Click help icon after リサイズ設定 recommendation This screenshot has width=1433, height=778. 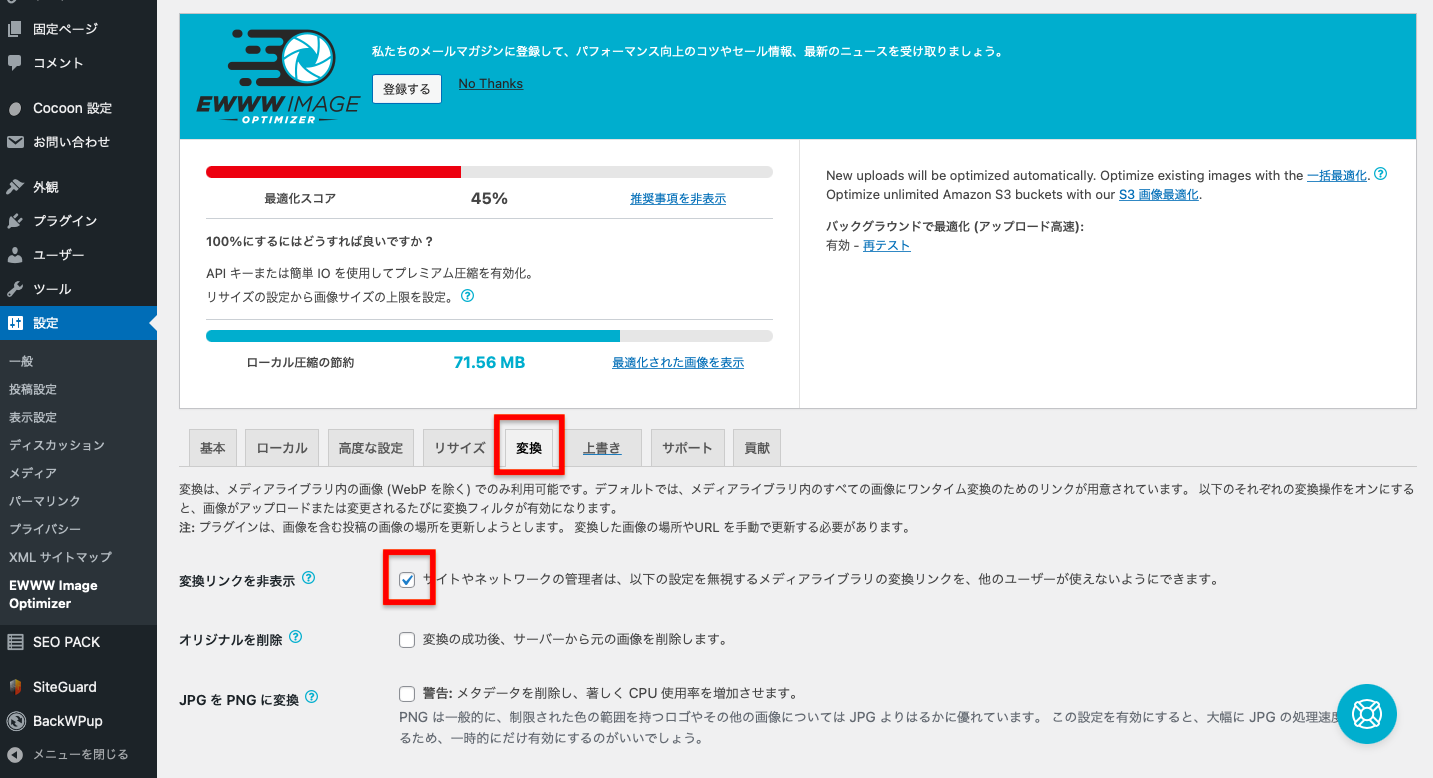pos(467,296)
